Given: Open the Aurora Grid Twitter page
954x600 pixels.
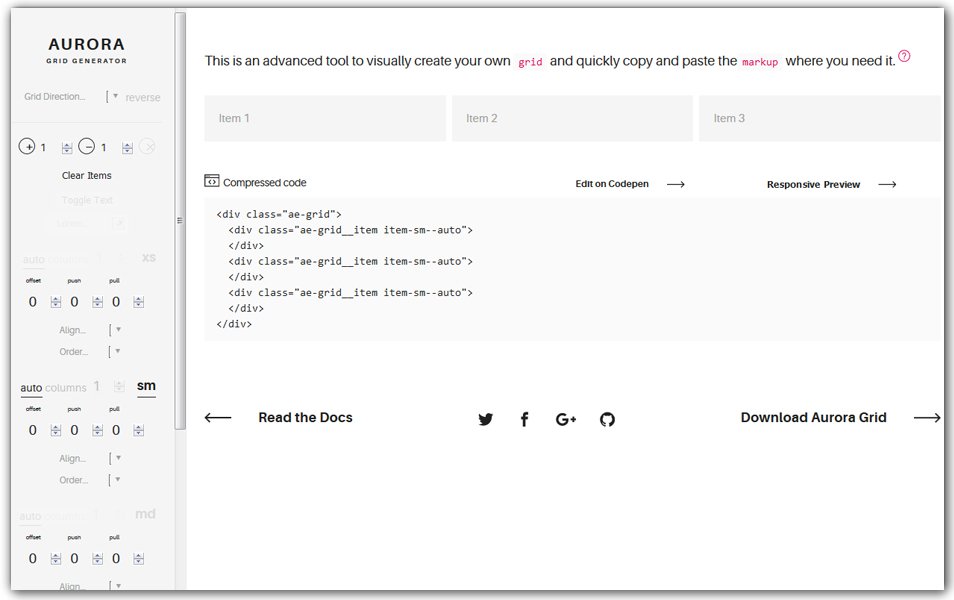Looking at the screenshot, I should (486, 419).
